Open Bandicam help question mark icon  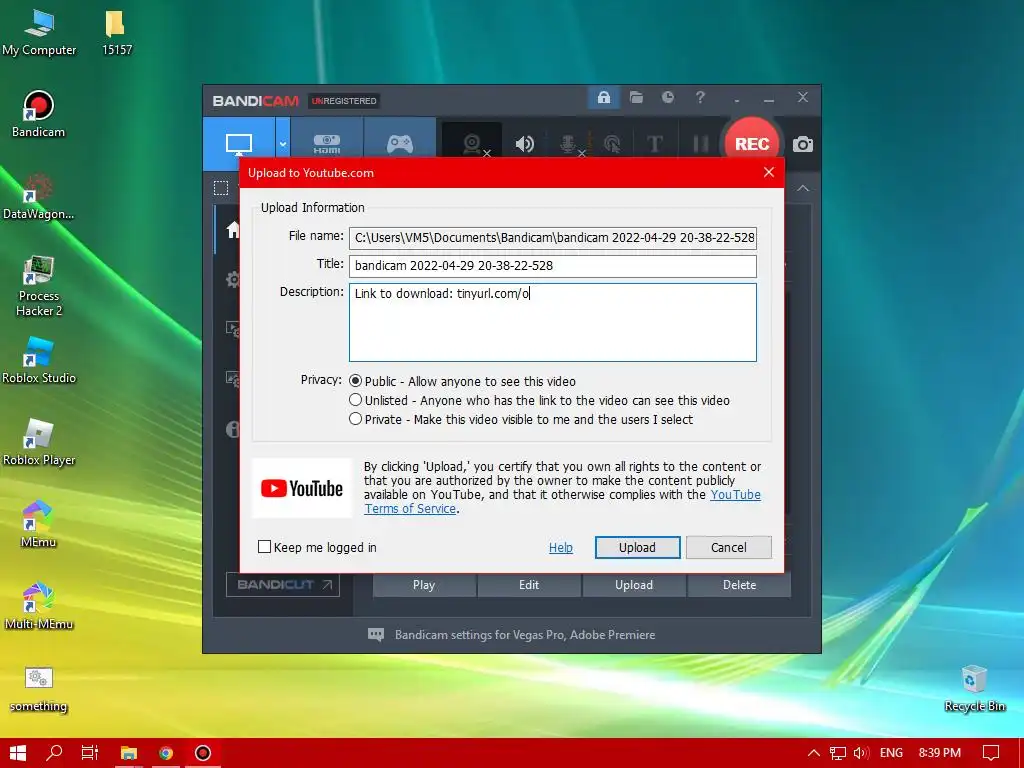[700, 97]
